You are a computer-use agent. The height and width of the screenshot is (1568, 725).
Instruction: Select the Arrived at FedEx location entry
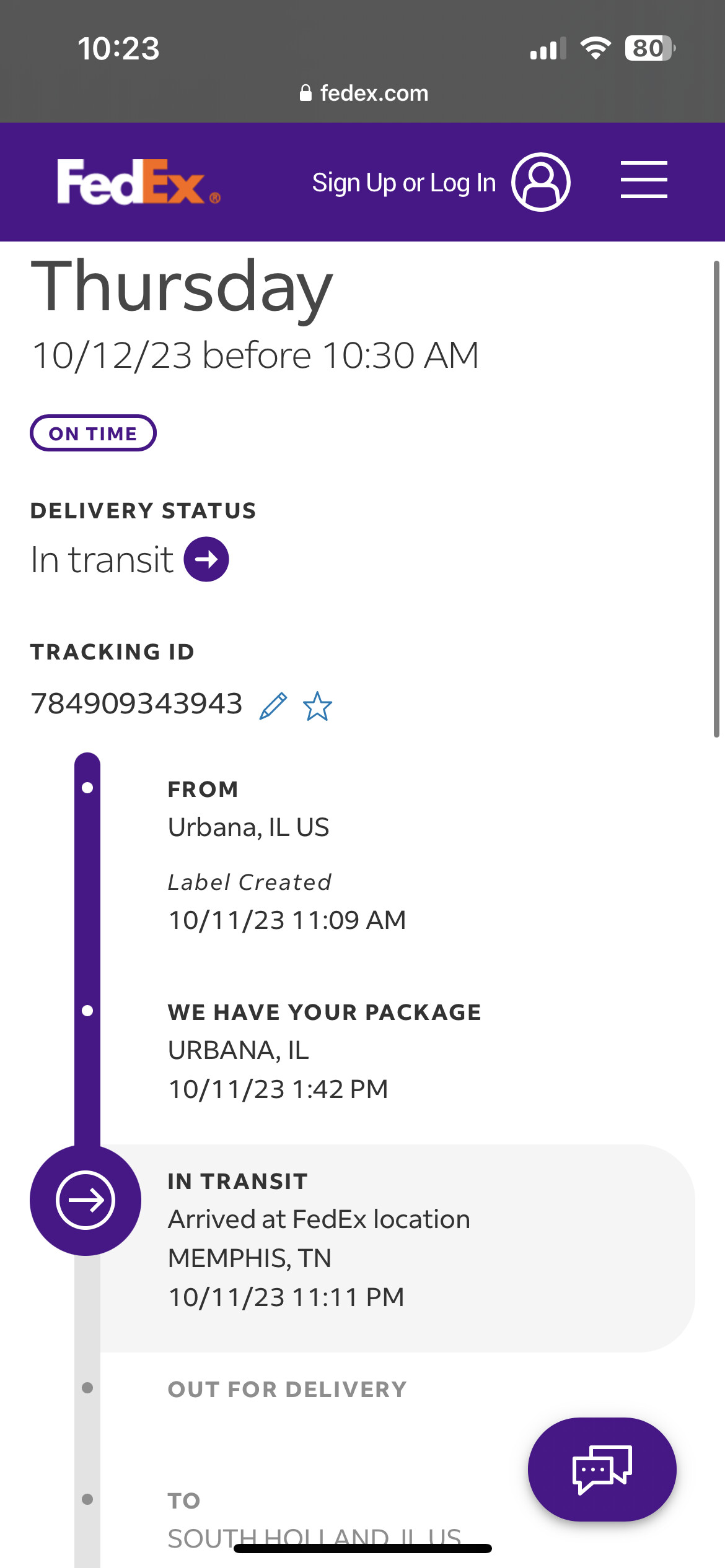coord(319,1219)
